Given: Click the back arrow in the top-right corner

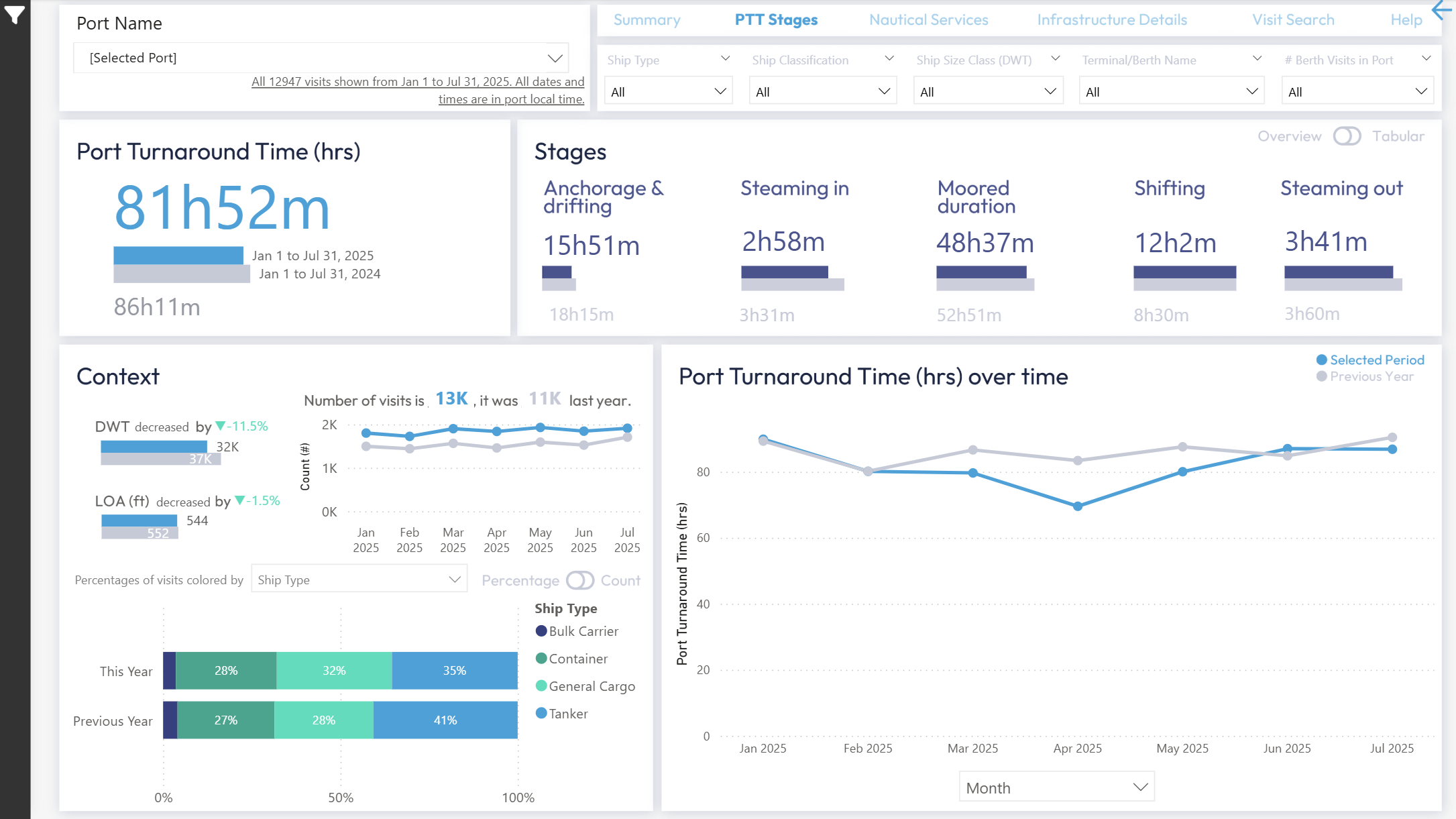Looking at the screenshot, I should coord(1442,10).
